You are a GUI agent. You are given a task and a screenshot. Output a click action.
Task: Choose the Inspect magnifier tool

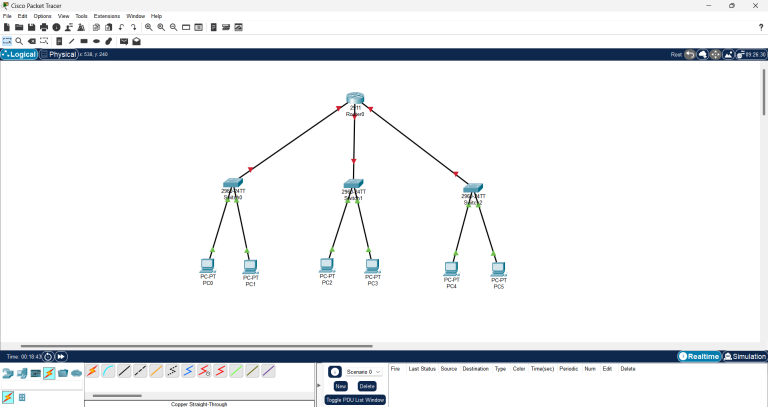(x=19, y=41)
